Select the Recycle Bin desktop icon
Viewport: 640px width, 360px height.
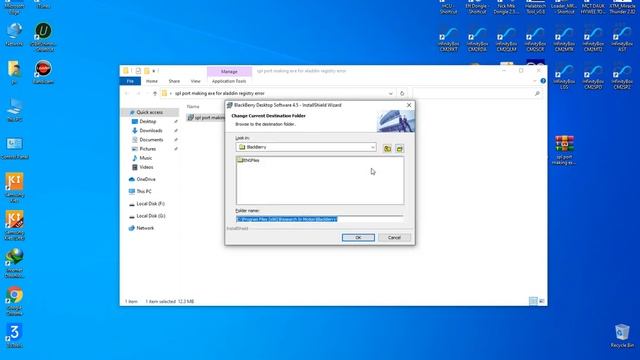click(x=622, y=336)
